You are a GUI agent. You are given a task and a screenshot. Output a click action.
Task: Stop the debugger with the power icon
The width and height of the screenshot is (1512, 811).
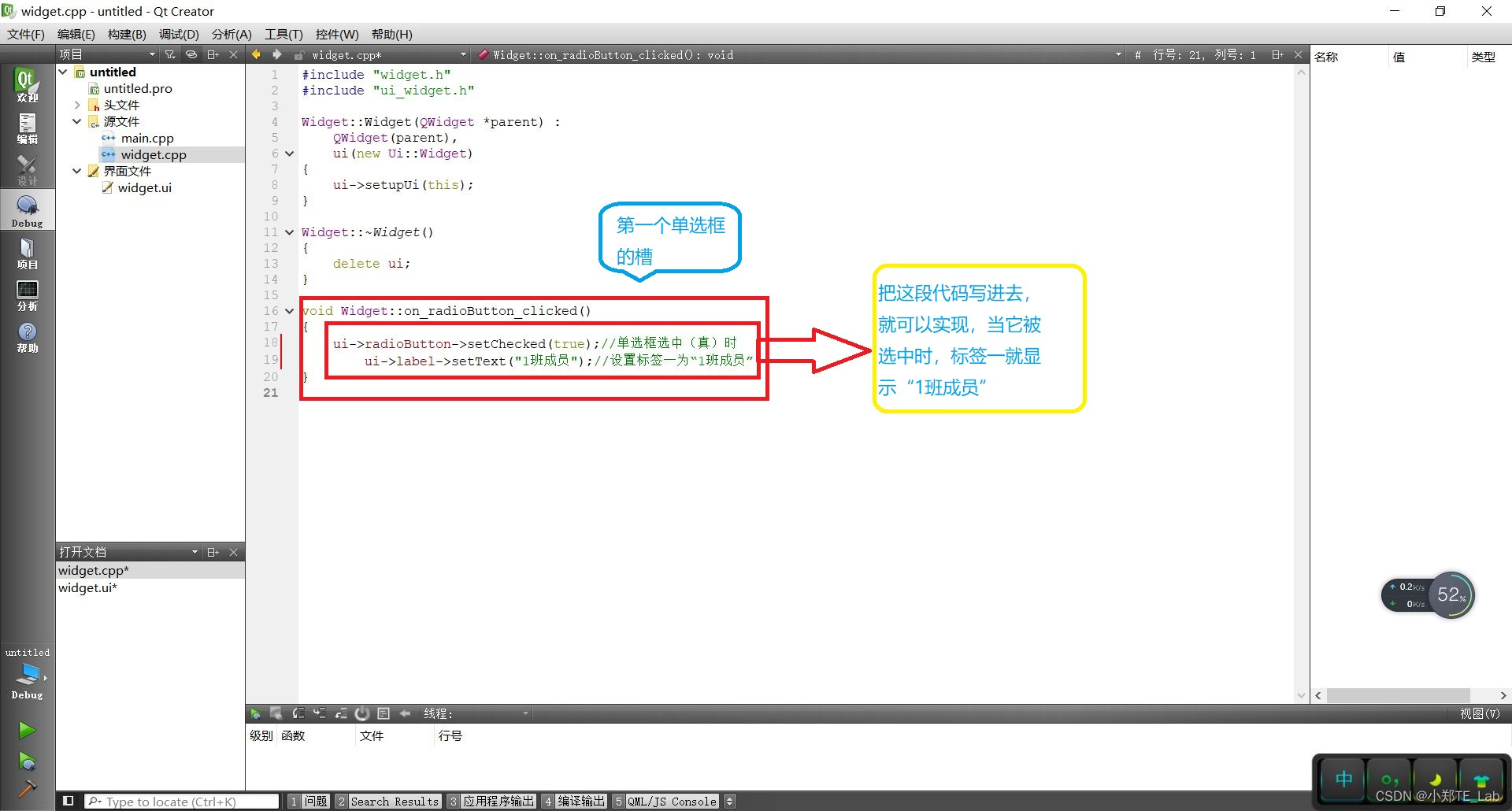(x=362, y=713)
